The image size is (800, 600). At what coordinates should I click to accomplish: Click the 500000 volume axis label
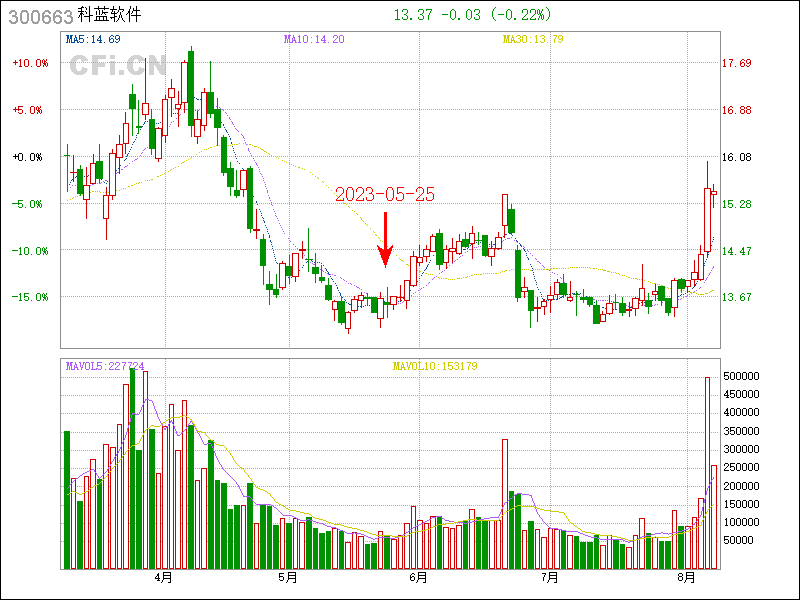coord(743,376)
